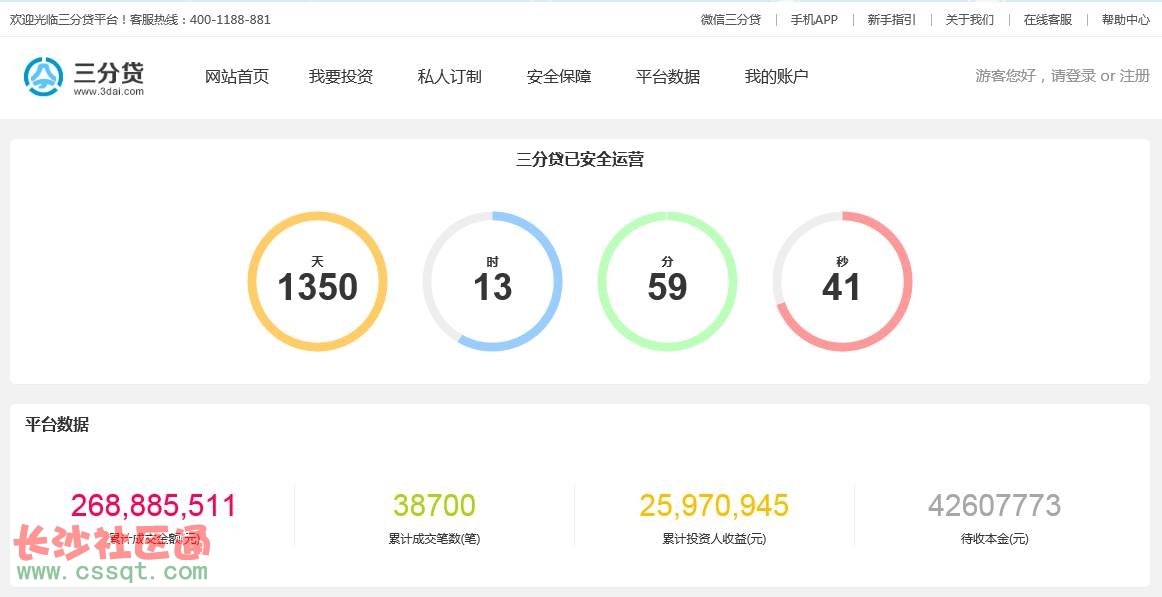Image resolution: width=1162 pixels, height=597 pixels.
Task: Go to 我要投资 menu item
Action: pos(340,76)
